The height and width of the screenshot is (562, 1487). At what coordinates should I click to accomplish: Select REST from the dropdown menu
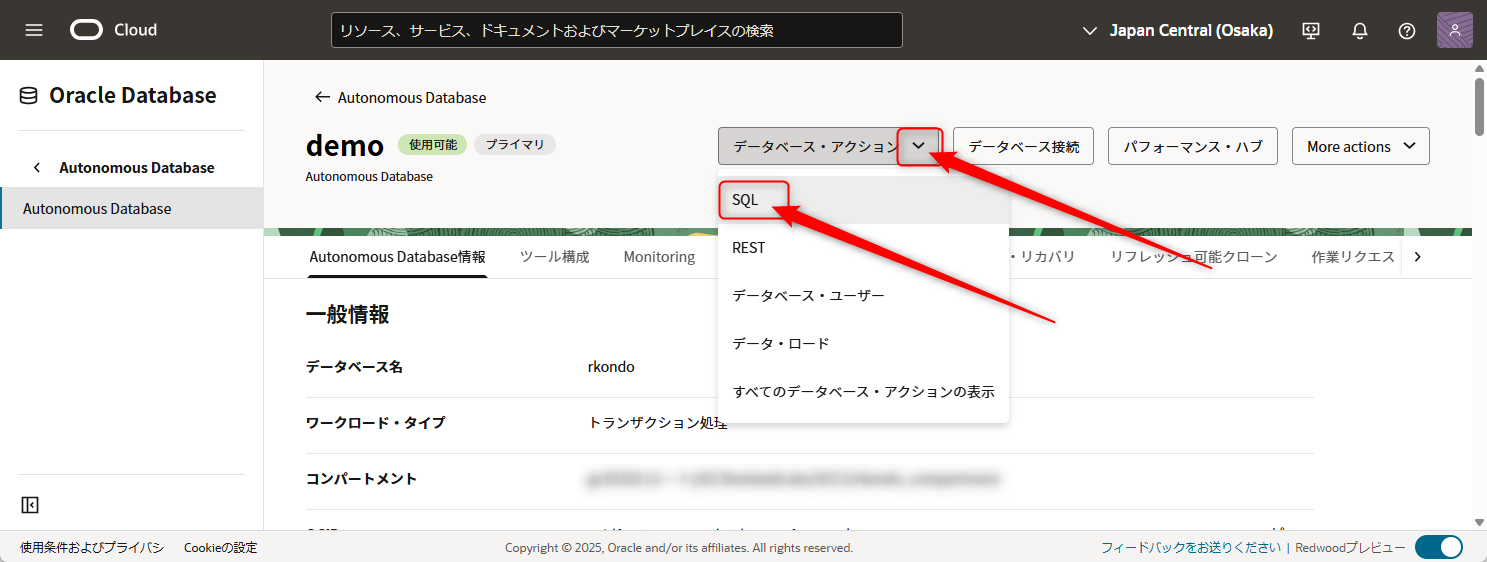[x=863, y=248]
